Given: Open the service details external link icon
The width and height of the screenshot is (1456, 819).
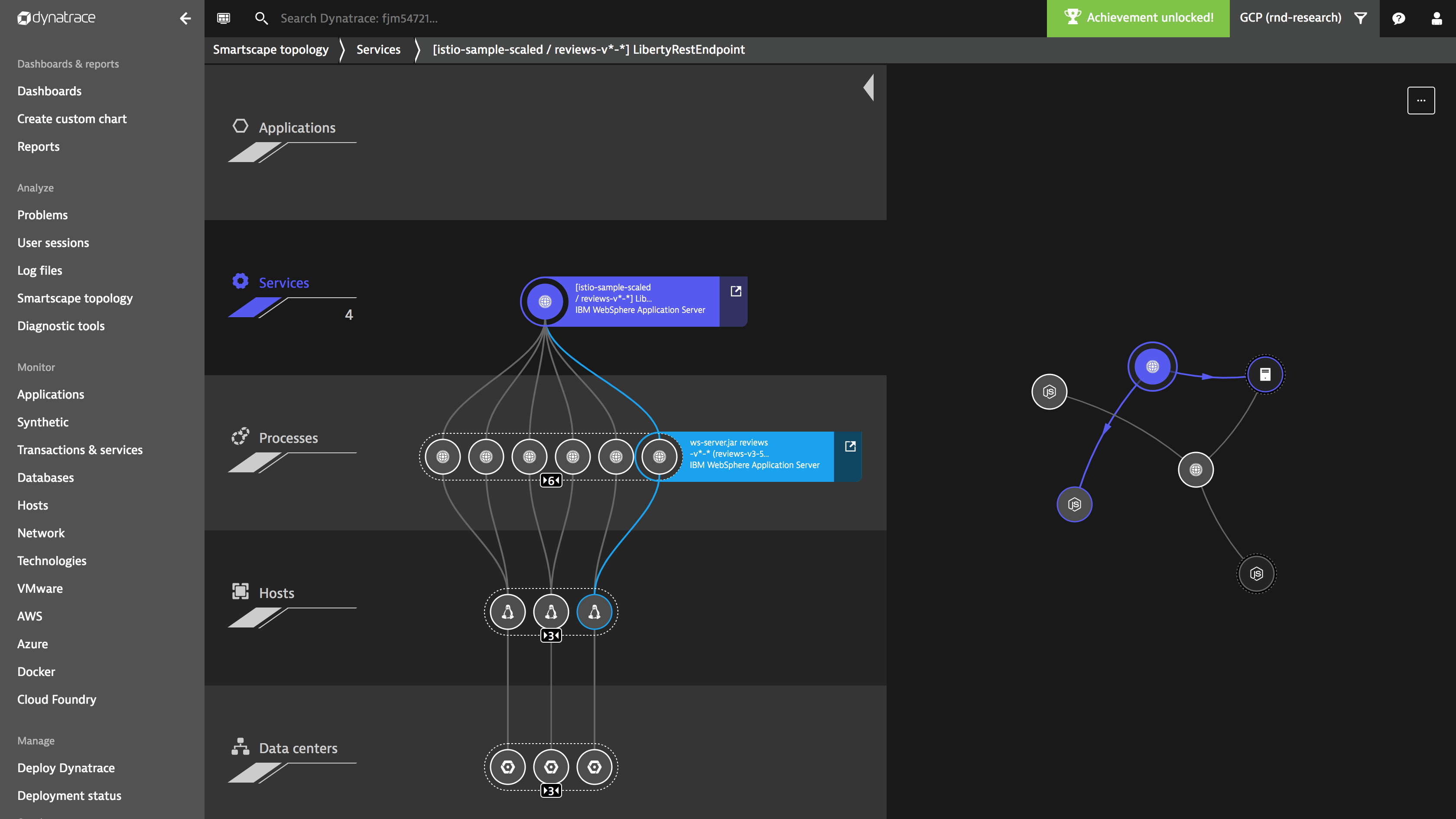Looking at the screenshot, I should click(x=735, y=291).
